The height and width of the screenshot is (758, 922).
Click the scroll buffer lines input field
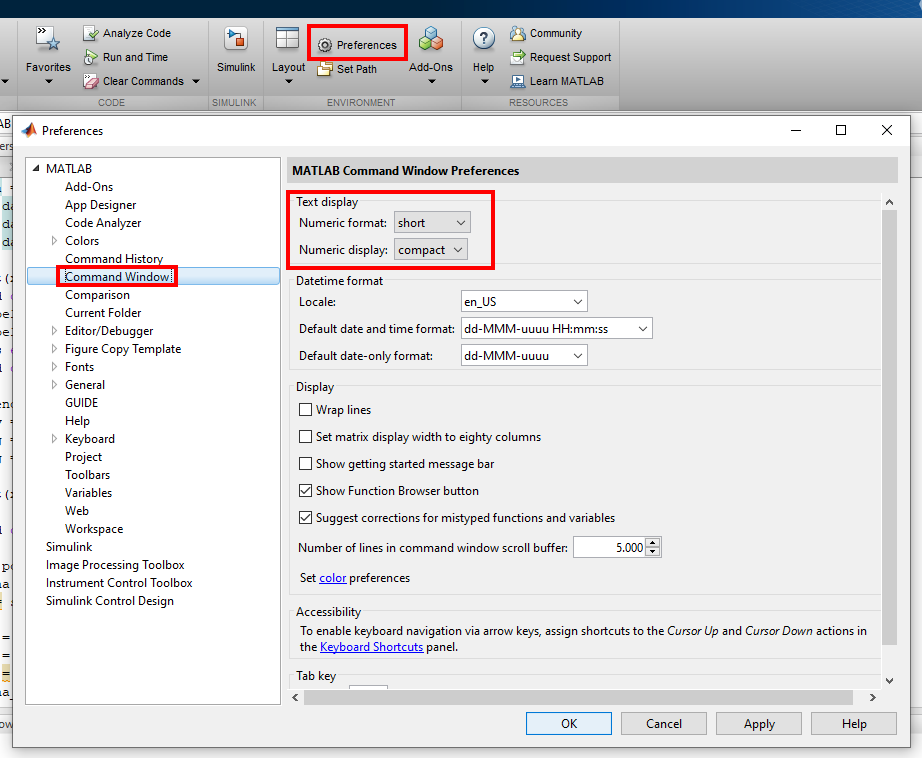click(609, 547)
